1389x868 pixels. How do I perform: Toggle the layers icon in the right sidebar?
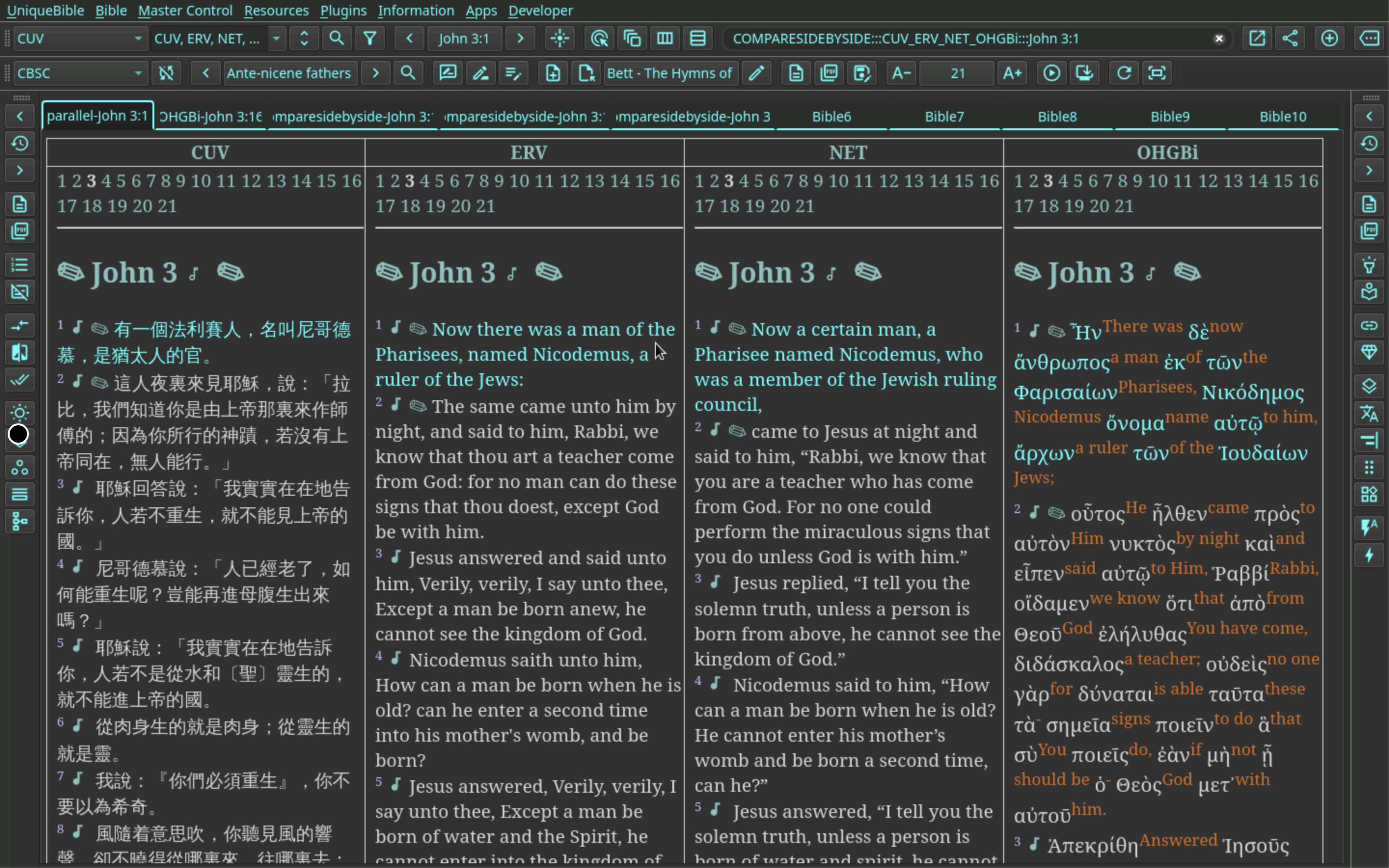[x=1370, y=386]
